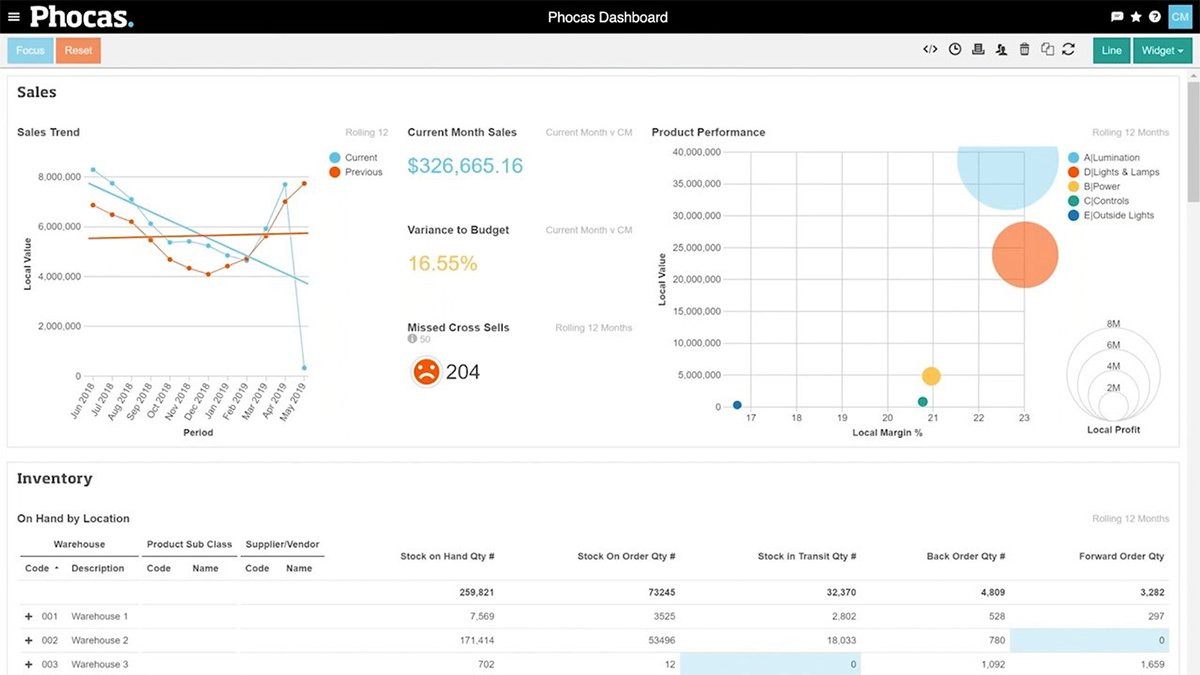Print the Phocas Dashboard
This screenshot has width=1200, height=675.
[x=977, y=48]
